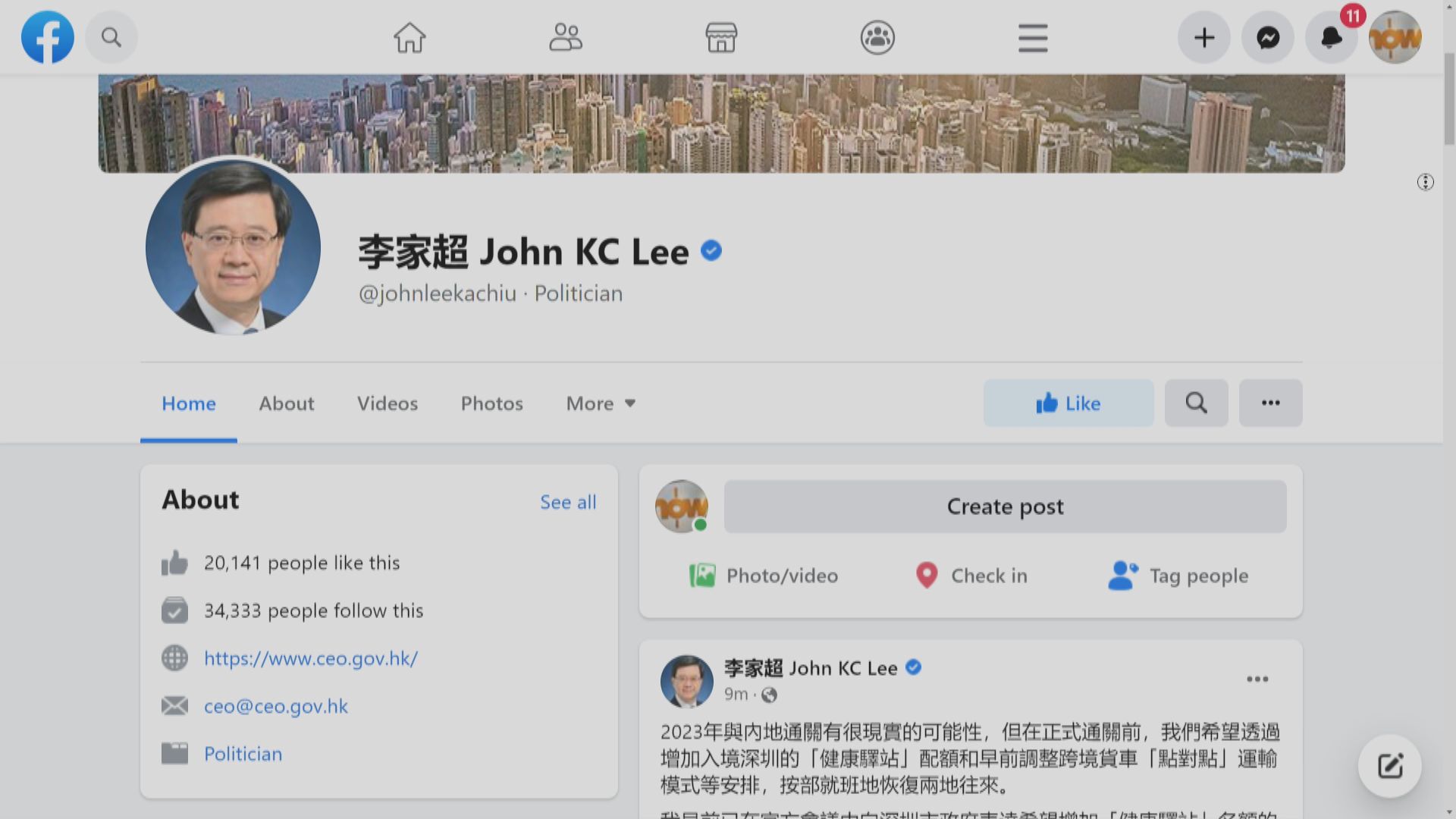Image resolution: width=1456 pixels, height=819 pixels.
Task: Click See all in About section
Action: pyautogui.click(x=567, y=502)
